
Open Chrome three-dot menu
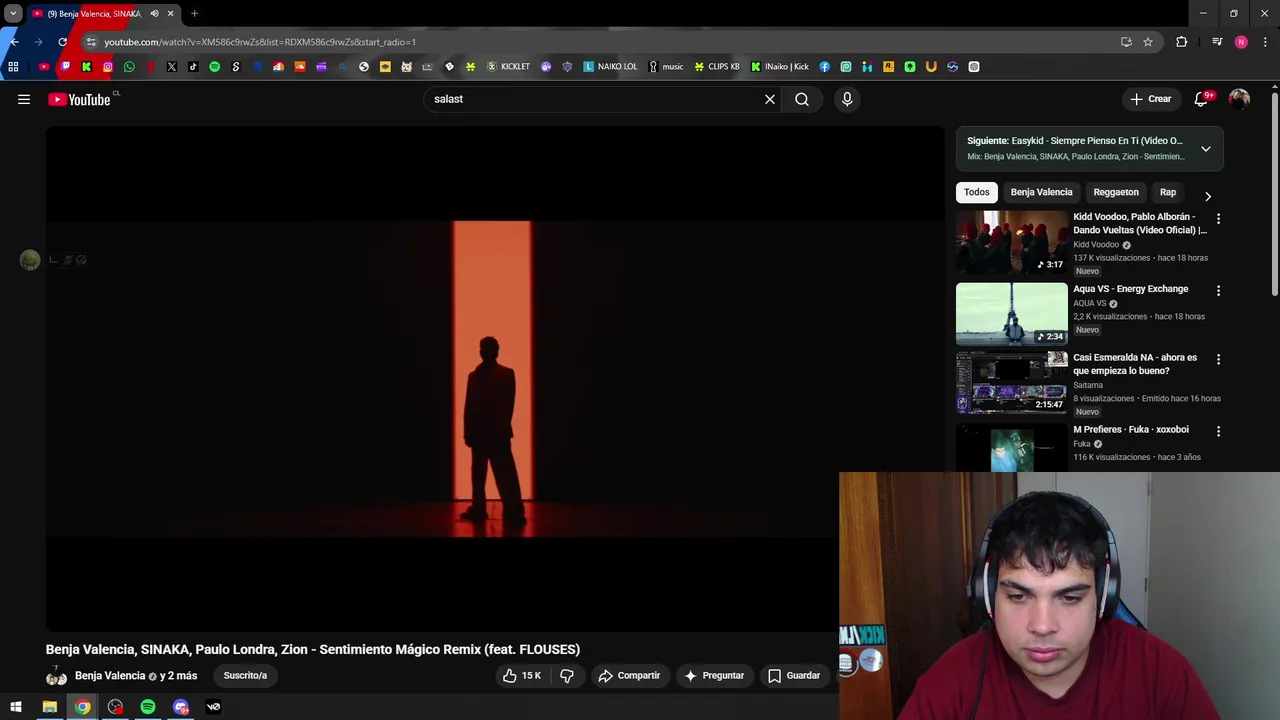(1266, 42)
